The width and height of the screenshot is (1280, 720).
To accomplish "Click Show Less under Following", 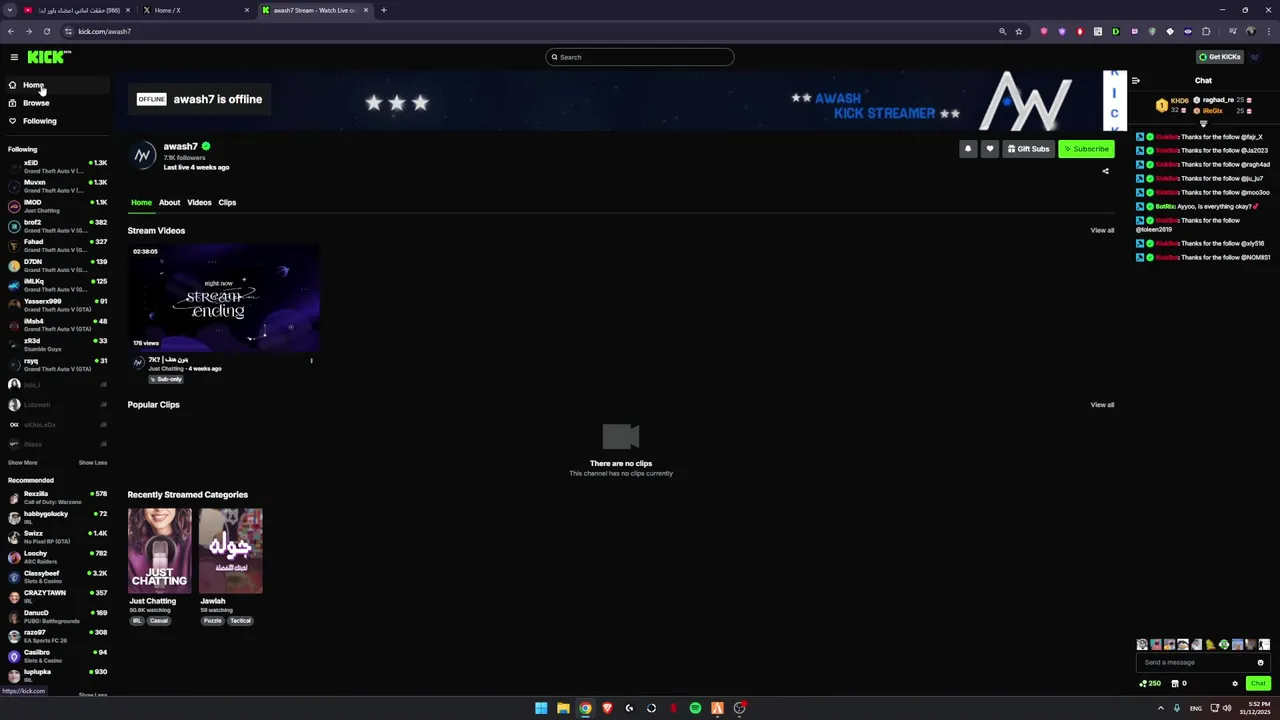I will (x=93, y=463).
